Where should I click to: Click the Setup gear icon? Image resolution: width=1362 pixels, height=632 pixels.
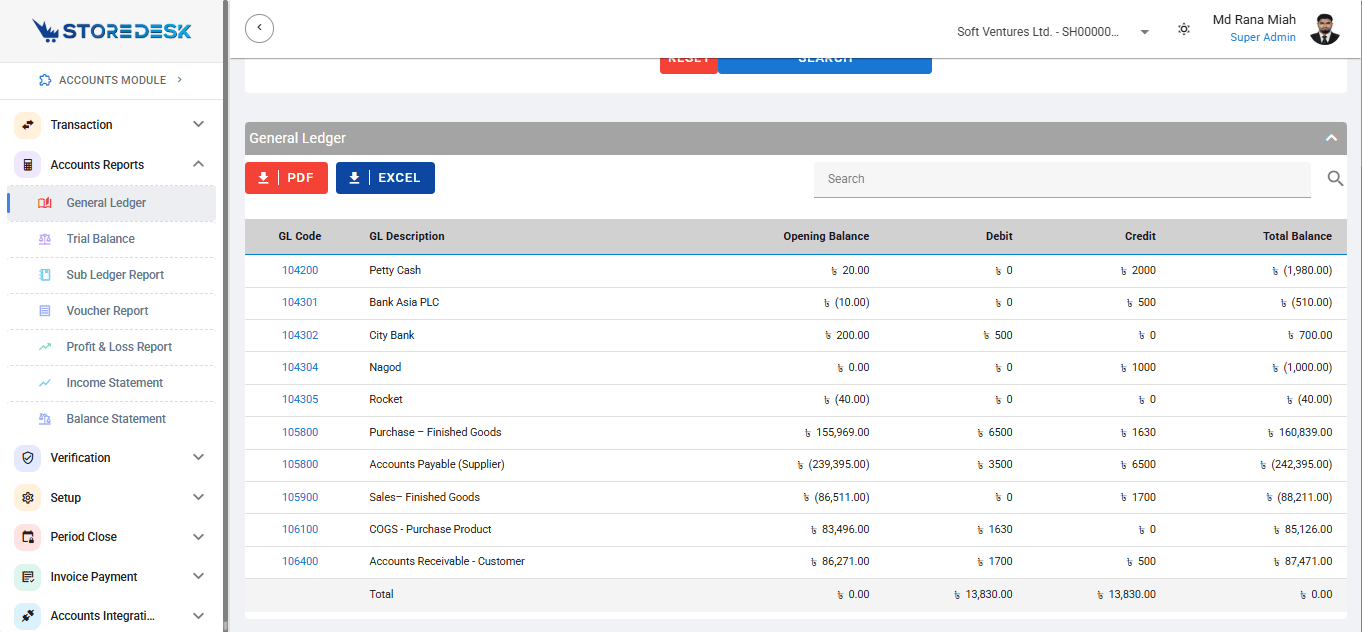[x=28, y=498]
